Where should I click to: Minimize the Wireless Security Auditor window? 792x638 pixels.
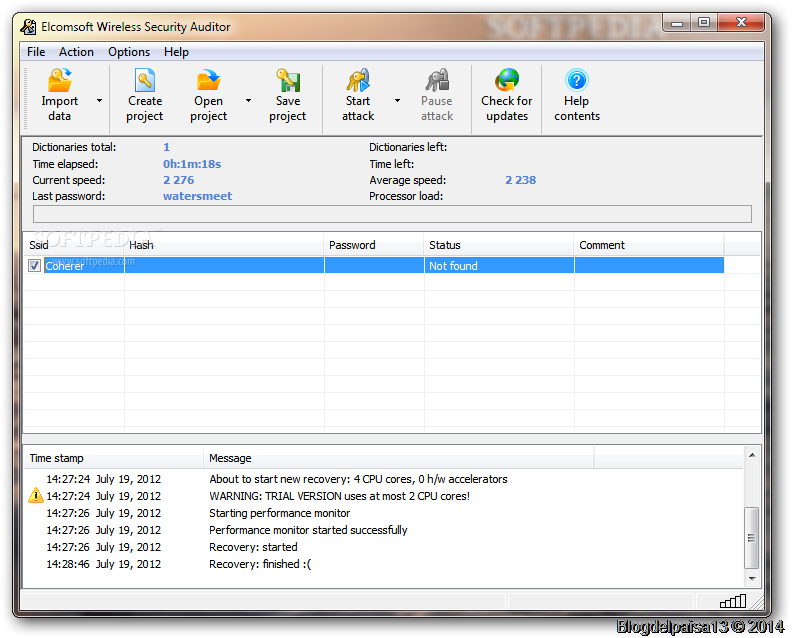677,23
